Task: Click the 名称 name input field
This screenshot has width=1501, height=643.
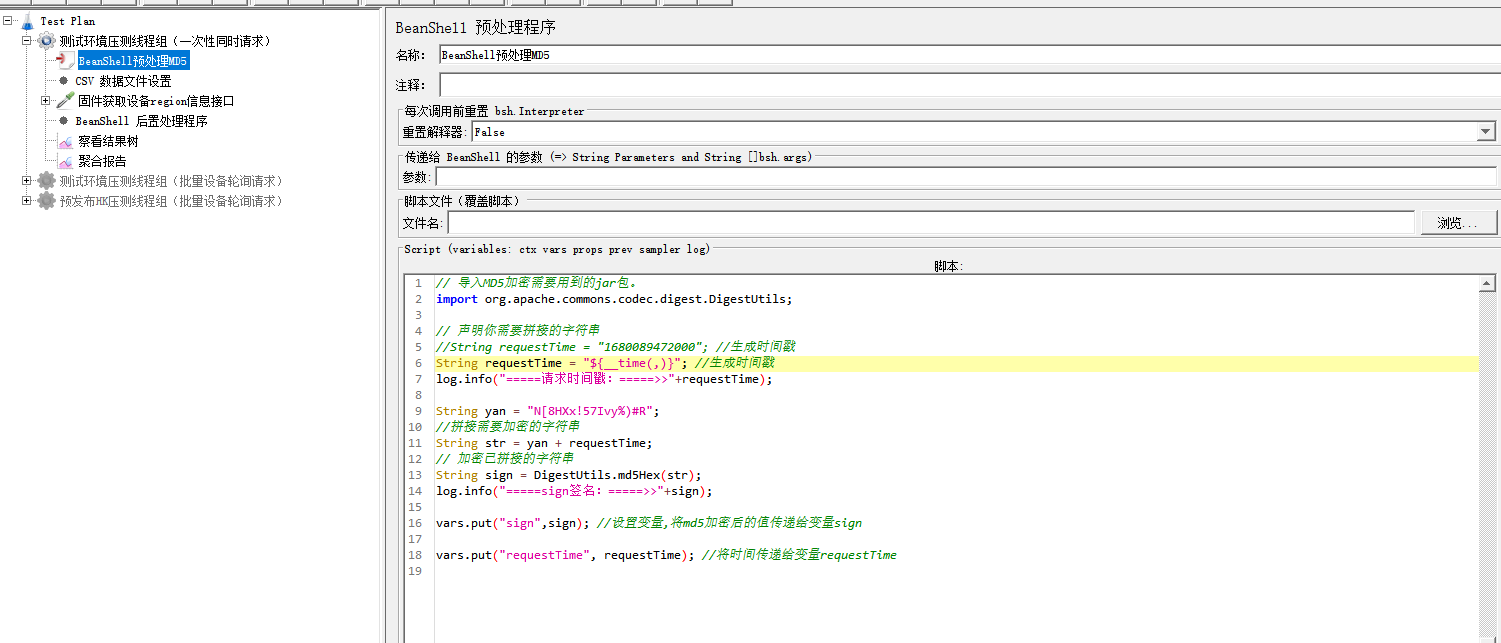Action: (x=700, y=54)
